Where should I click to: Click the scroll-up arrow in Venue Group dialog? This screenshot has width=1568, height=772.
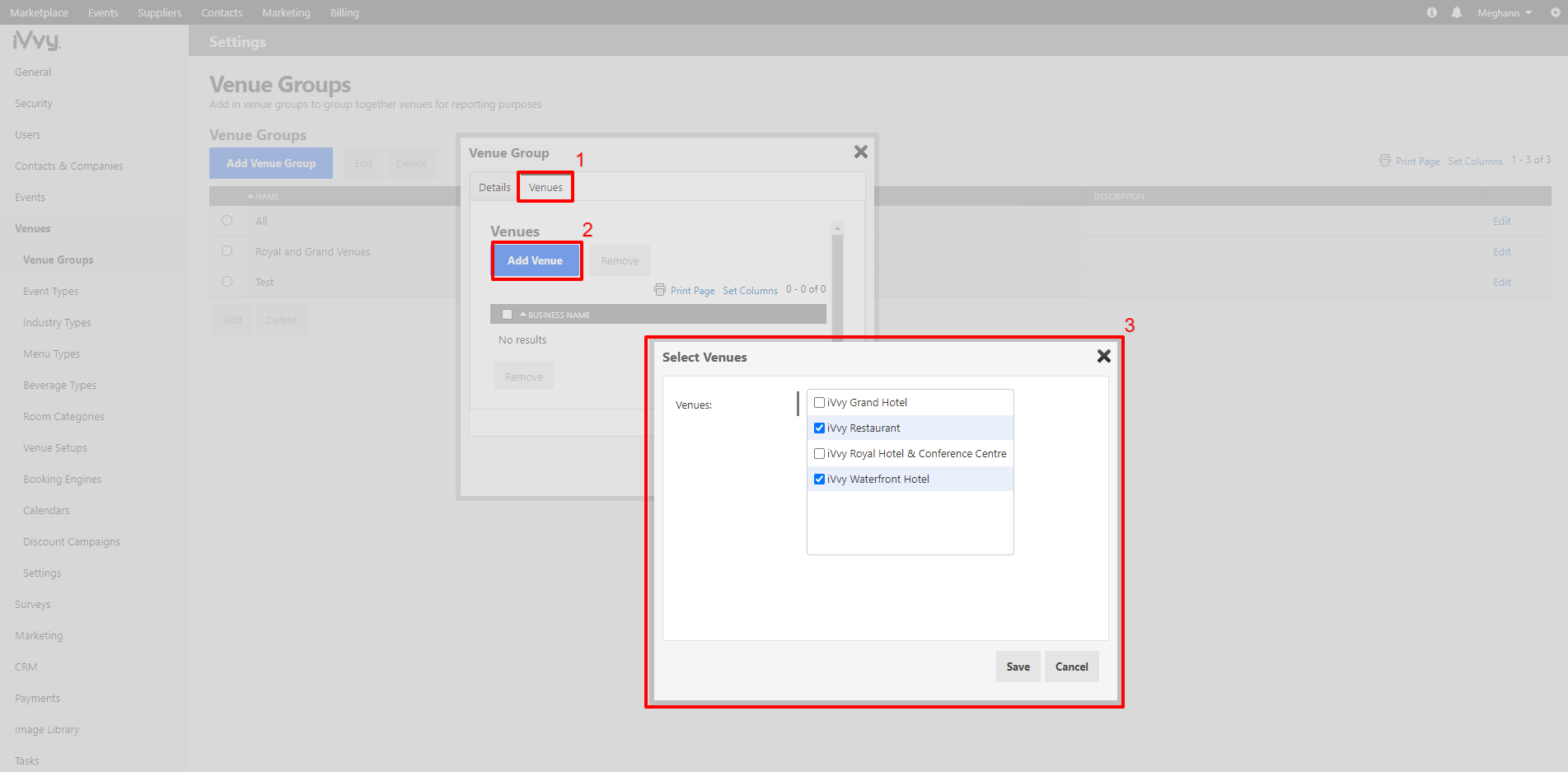pos(837,228)
